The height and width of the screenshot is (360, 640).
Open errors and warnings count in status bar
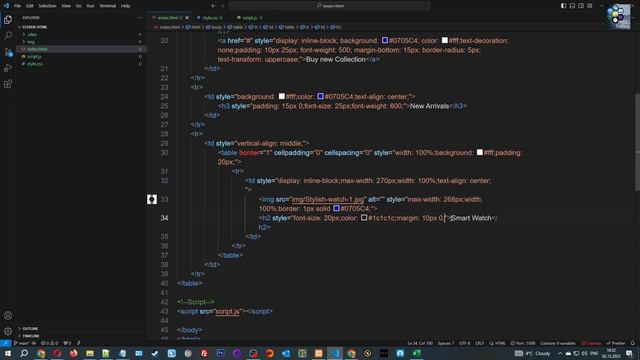click(x=49, y=343)
